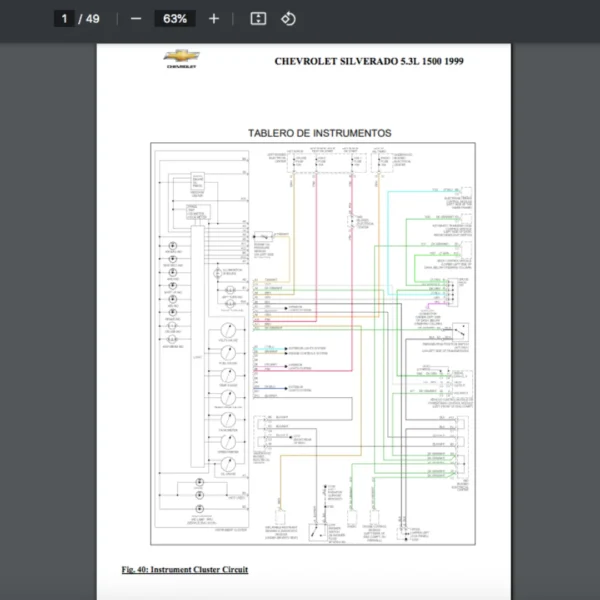Click the fit to page icon
600x600 pixels.
[x=258, y=19]
